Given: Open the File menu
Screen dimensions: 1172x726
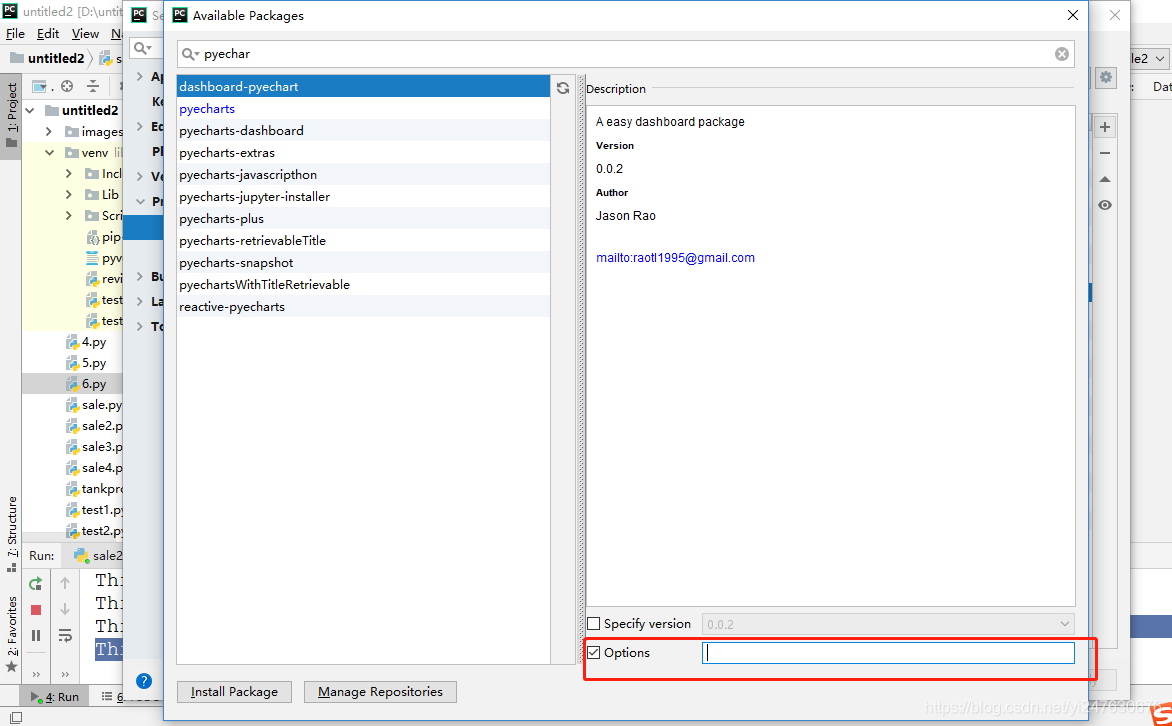Looking at the screenshot, I should pyautogui.click(x=15, y=34).
